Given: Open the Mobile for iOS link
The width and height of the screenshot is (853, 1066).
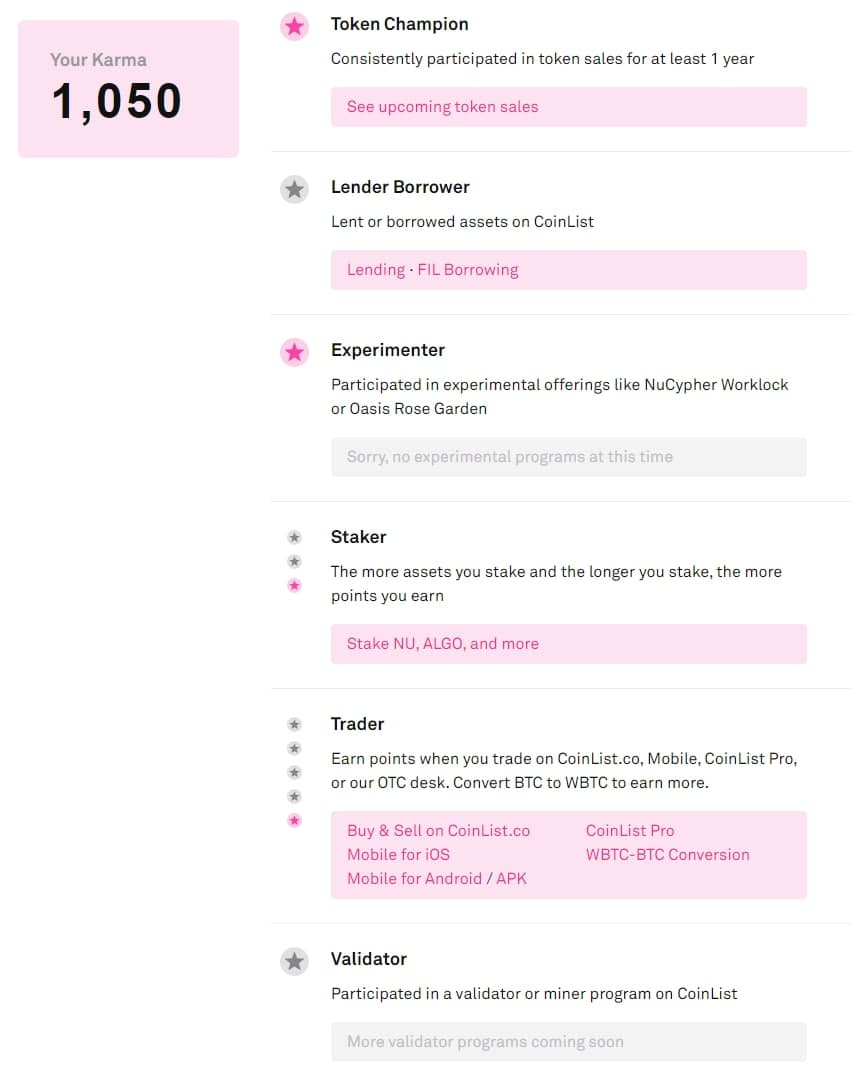Looking at the screenshot, I should (x=398, y=855).
